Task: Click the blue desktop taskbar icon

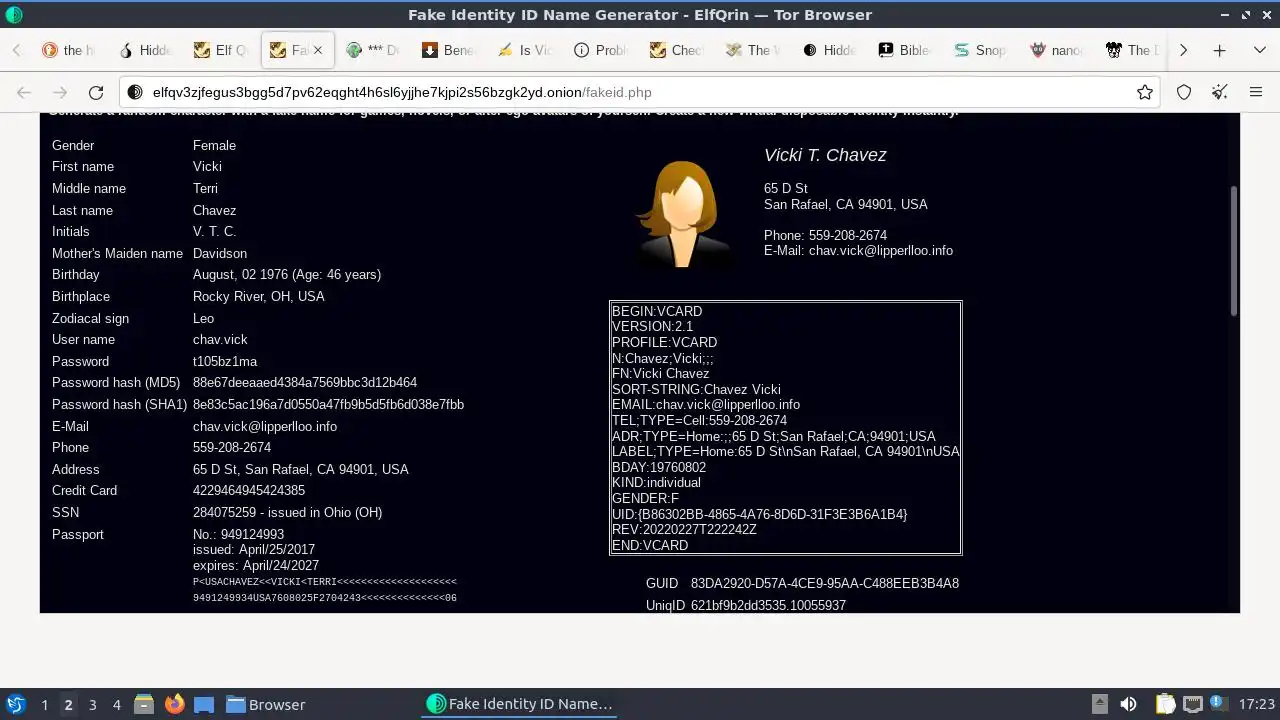Action: tap(204, 704)
